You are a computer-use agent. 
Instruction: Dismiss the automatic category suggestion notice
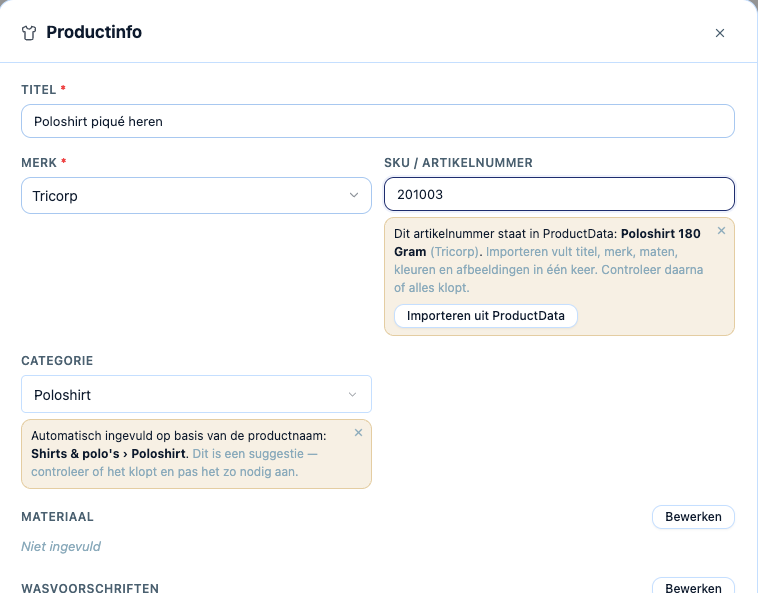click(x=358, y=433)
